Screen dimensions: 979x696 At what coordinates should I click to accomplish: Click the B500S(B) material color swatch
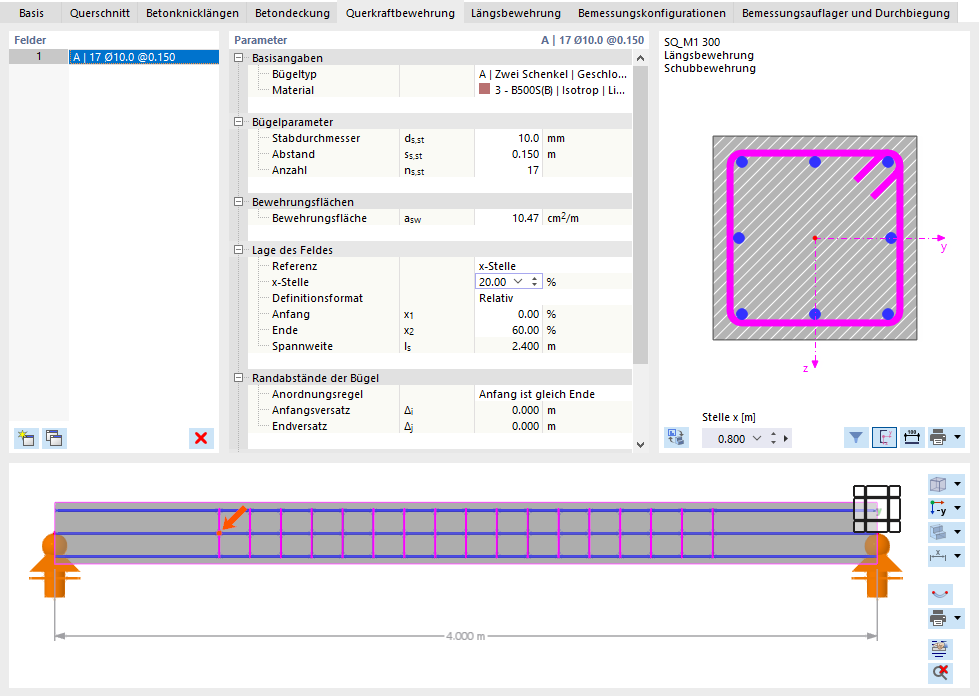point(485,89)
